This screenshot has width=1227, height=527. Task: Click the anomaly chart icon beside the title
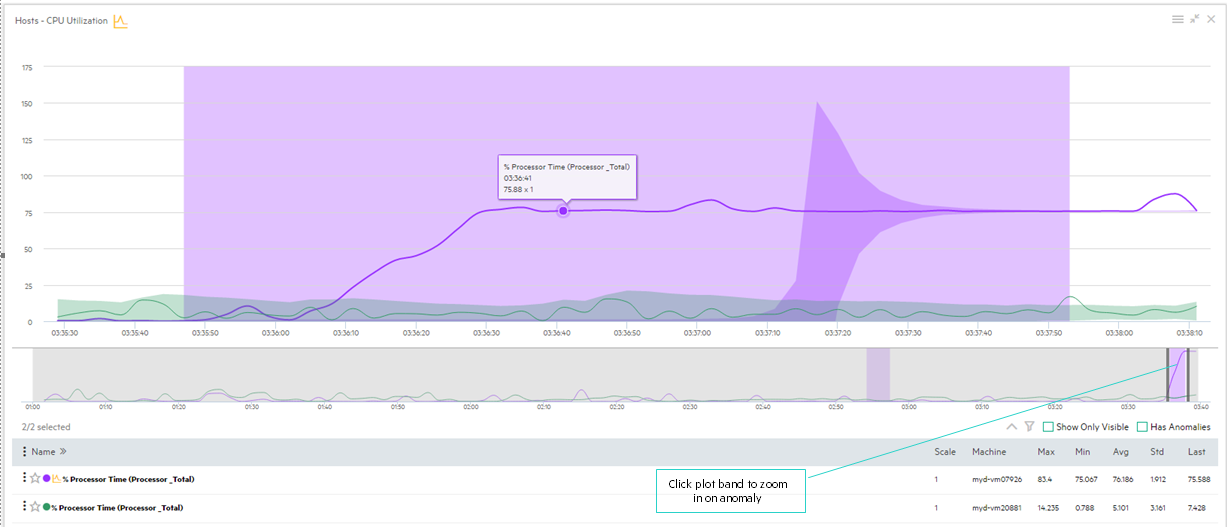(x=120, y=21)
